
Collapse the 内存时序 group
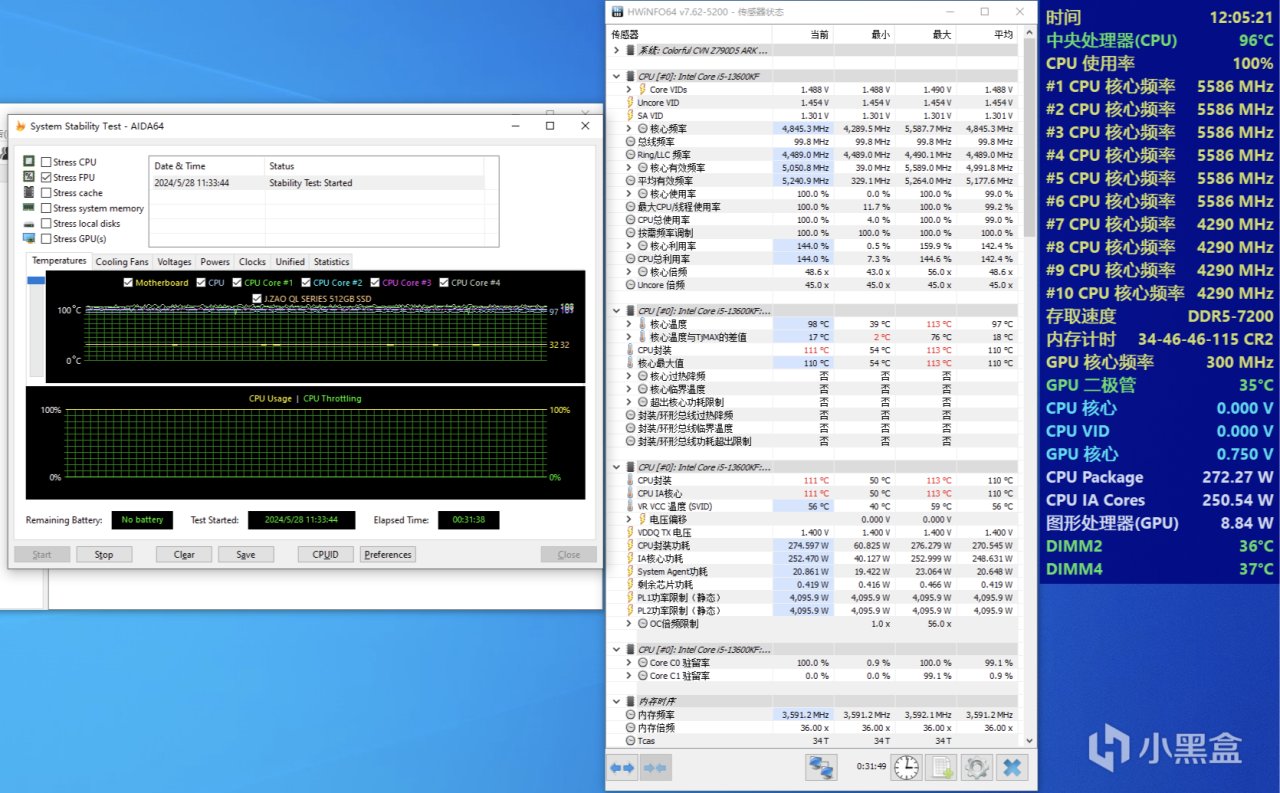(616, 702)
